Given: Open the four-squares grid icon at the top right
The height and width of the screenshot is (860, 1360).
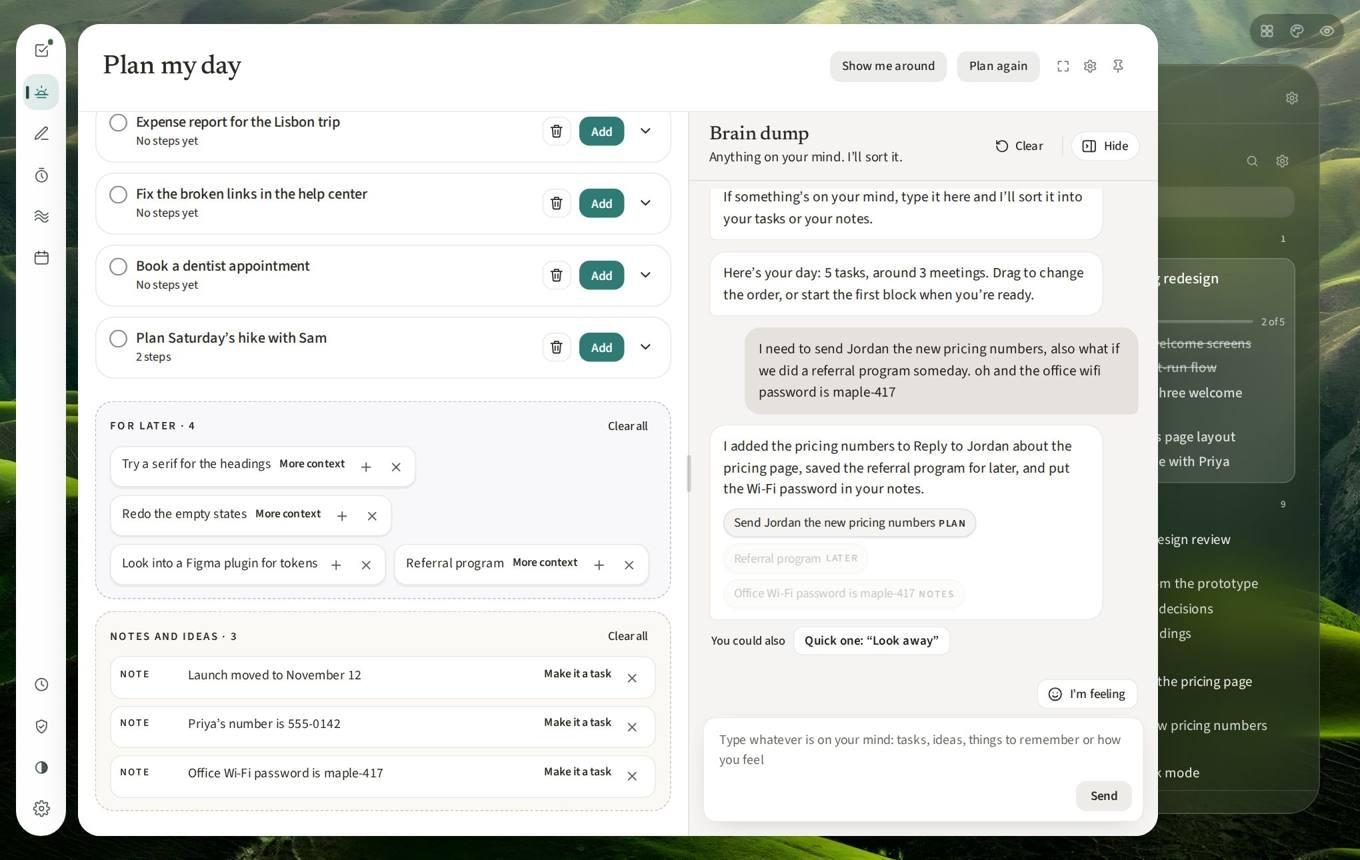Looking at the screenshot, I should pyautogui.click(x=1267, y=31).
